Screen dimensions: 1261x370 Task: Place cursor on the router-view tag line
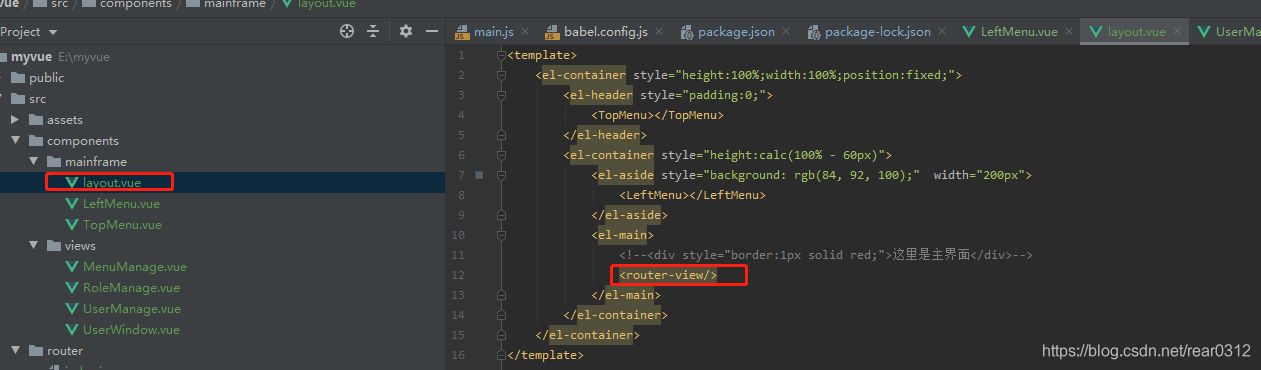[x=668, y=275]
